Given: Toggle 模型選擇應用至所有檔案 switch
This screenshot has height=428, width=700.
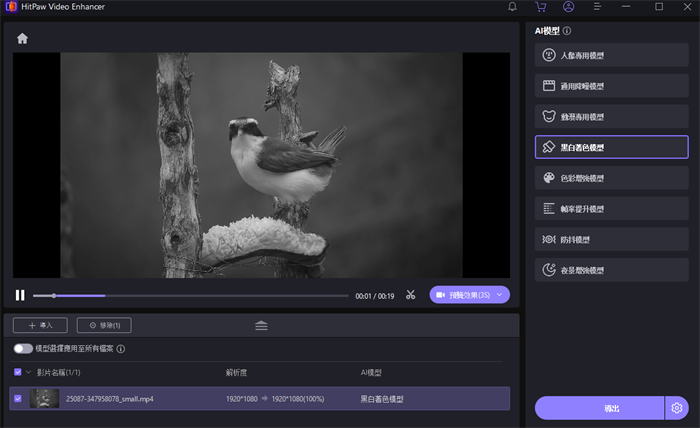Looking at the screenshot, I should pyautogui.click(x=23, y=348).
